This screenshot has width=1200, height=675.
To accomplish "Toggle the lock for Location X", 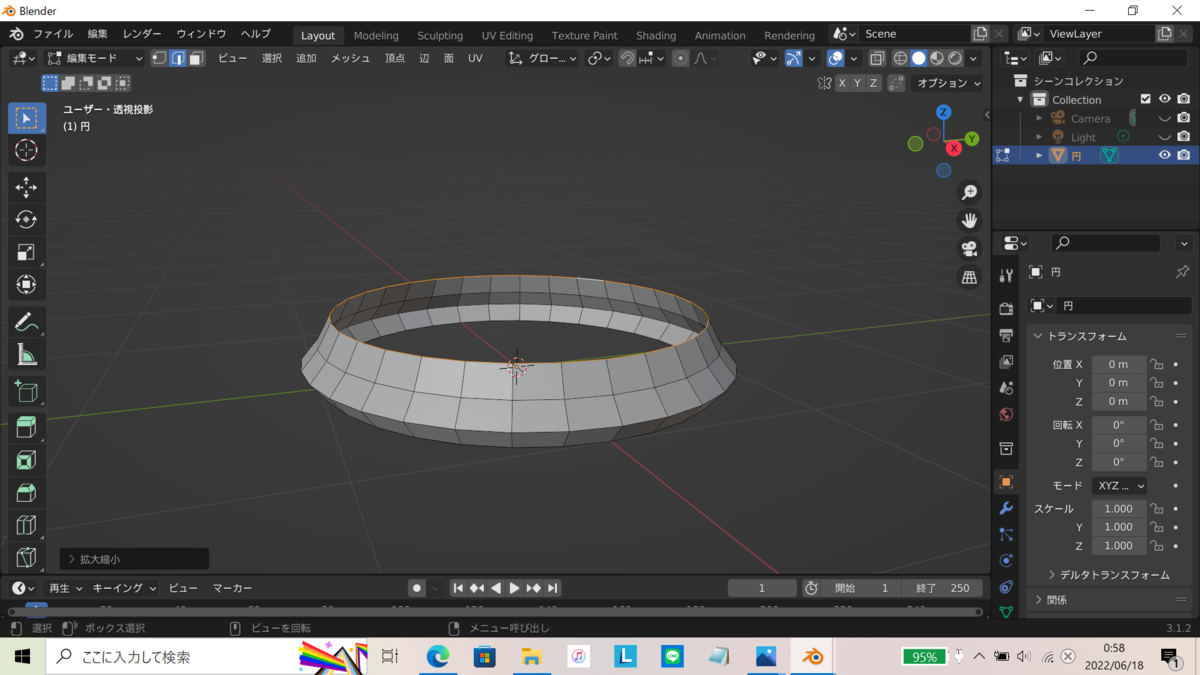I will (x=1157, y=365).
